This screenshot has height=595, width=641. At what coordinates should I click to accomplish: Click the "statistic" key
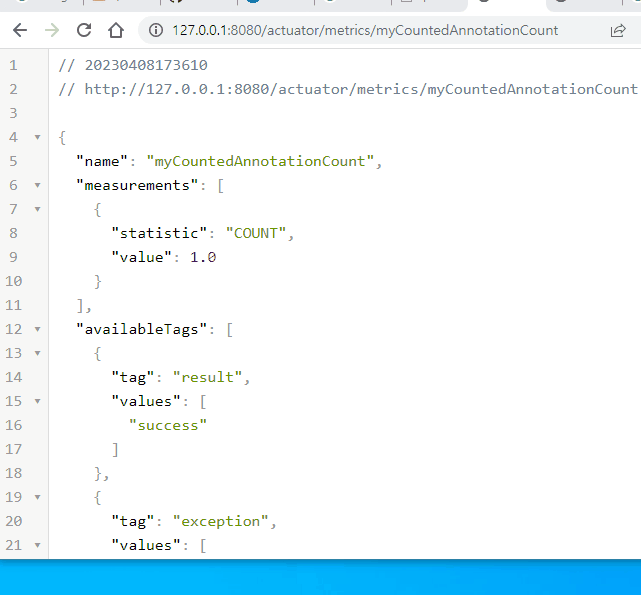(159, 233)
